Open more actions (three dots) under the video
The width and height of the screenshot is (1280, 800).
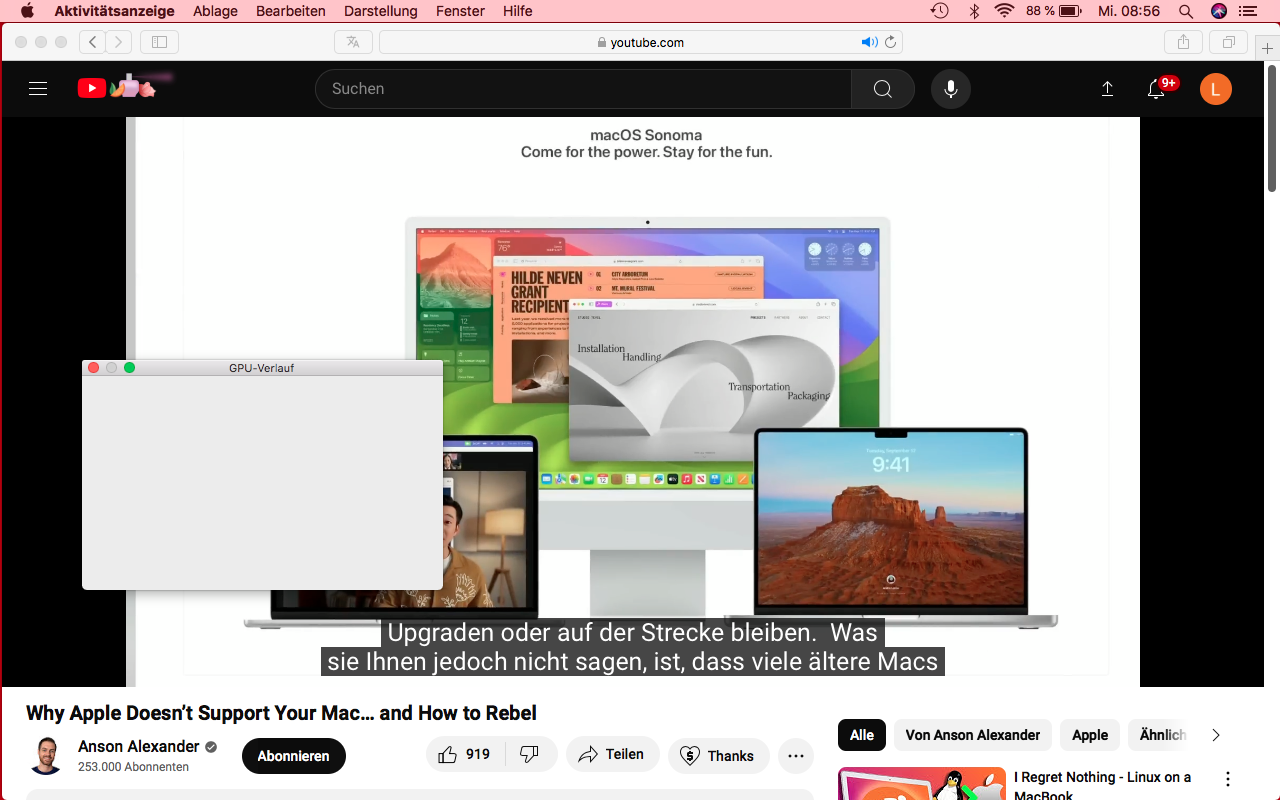(795, 756)
